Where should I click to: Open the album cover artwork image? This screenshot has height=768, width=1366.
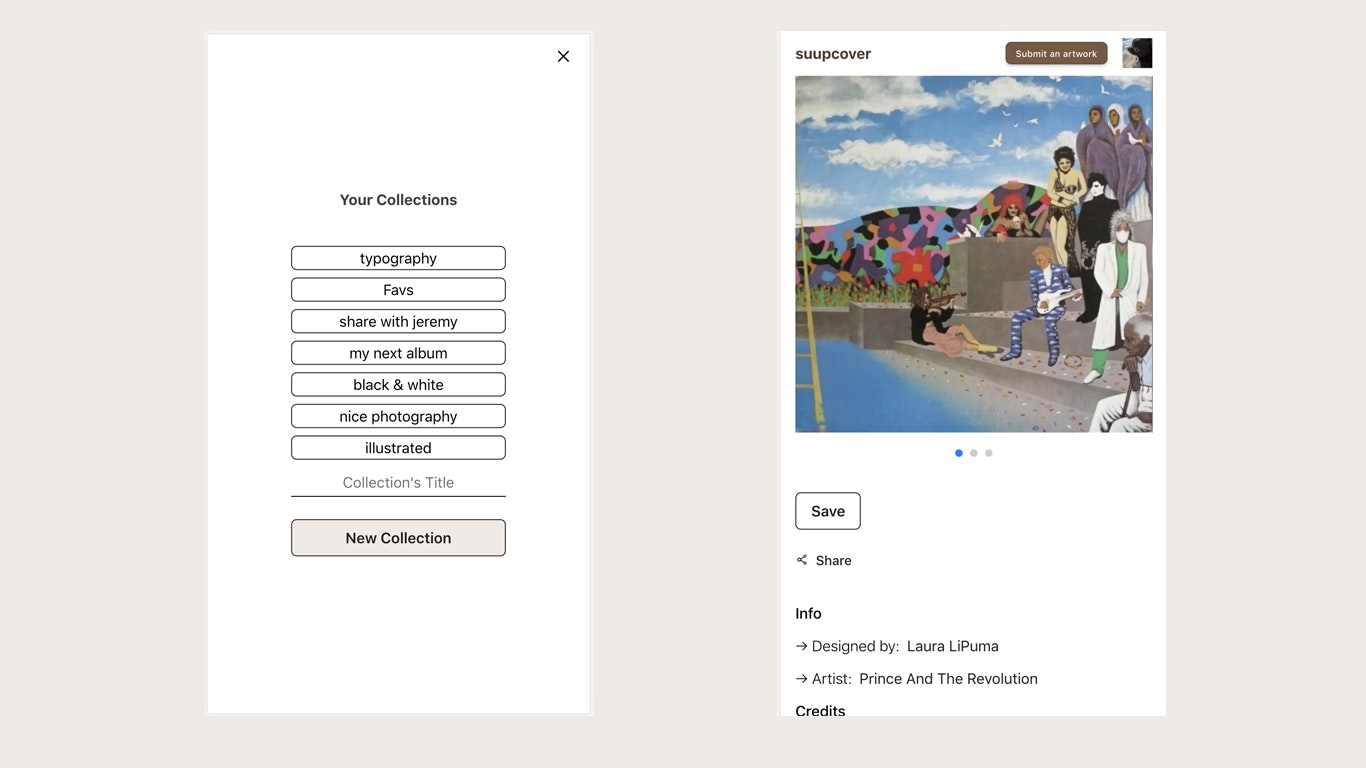(x=974, y=254)
